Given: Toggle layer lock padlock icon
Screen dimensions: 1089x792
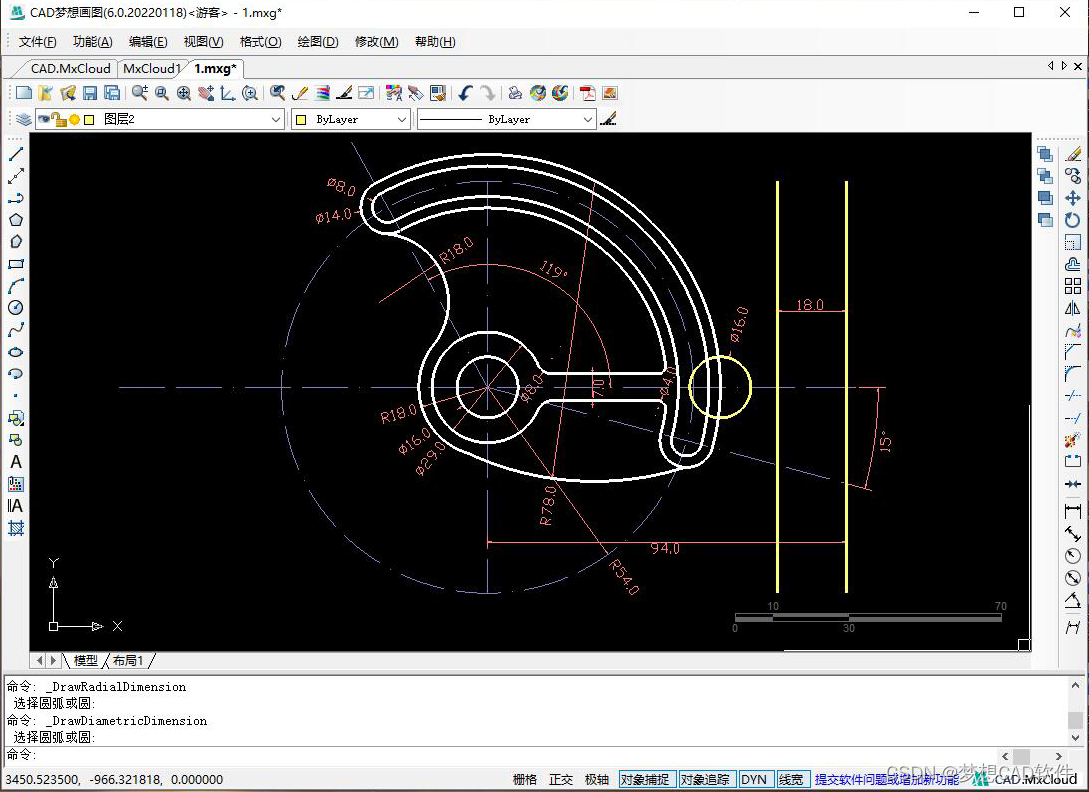Looking at the screenshot, I should click(x=60, y=119).
